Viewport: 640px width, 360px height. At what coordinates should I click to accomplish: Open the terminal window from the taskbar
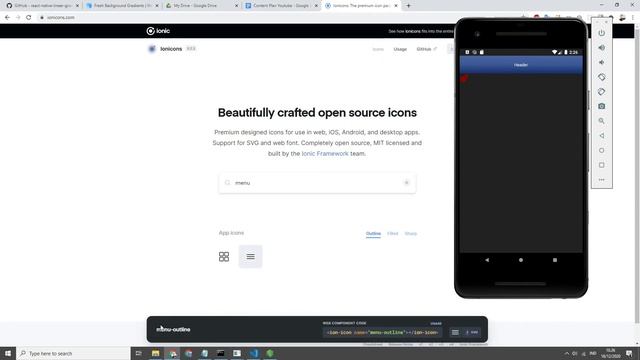tap(221, 353)
